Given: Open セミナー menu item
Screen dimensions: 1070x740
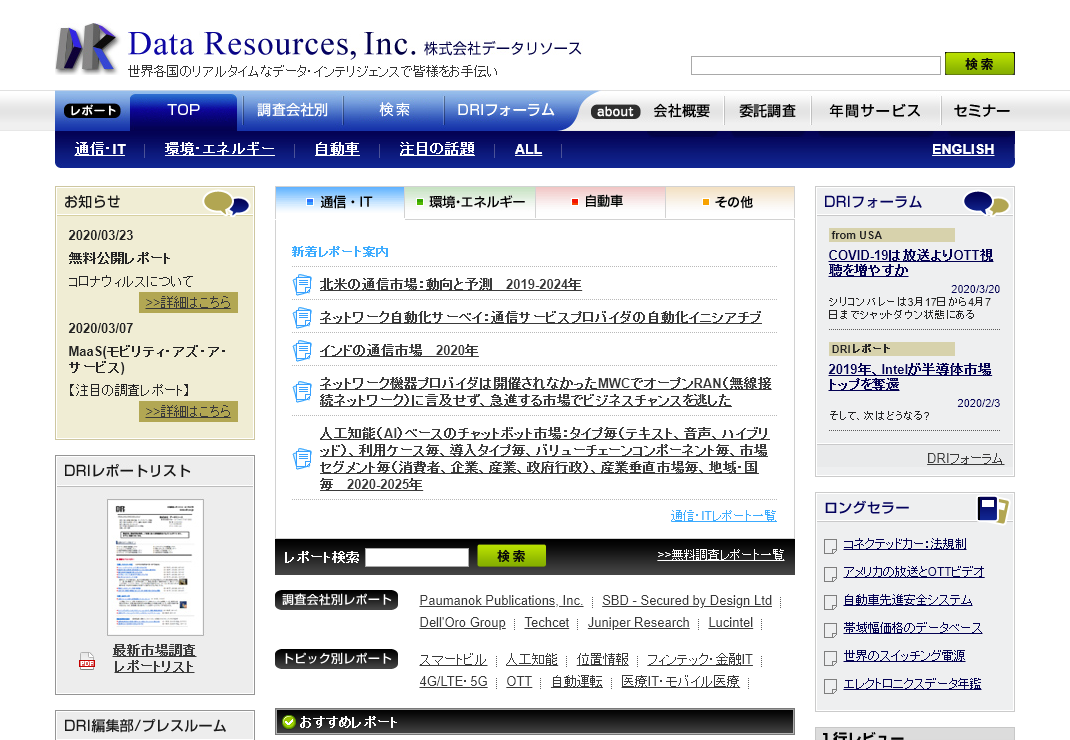Looking at the screenshot, I should (981, 111).
